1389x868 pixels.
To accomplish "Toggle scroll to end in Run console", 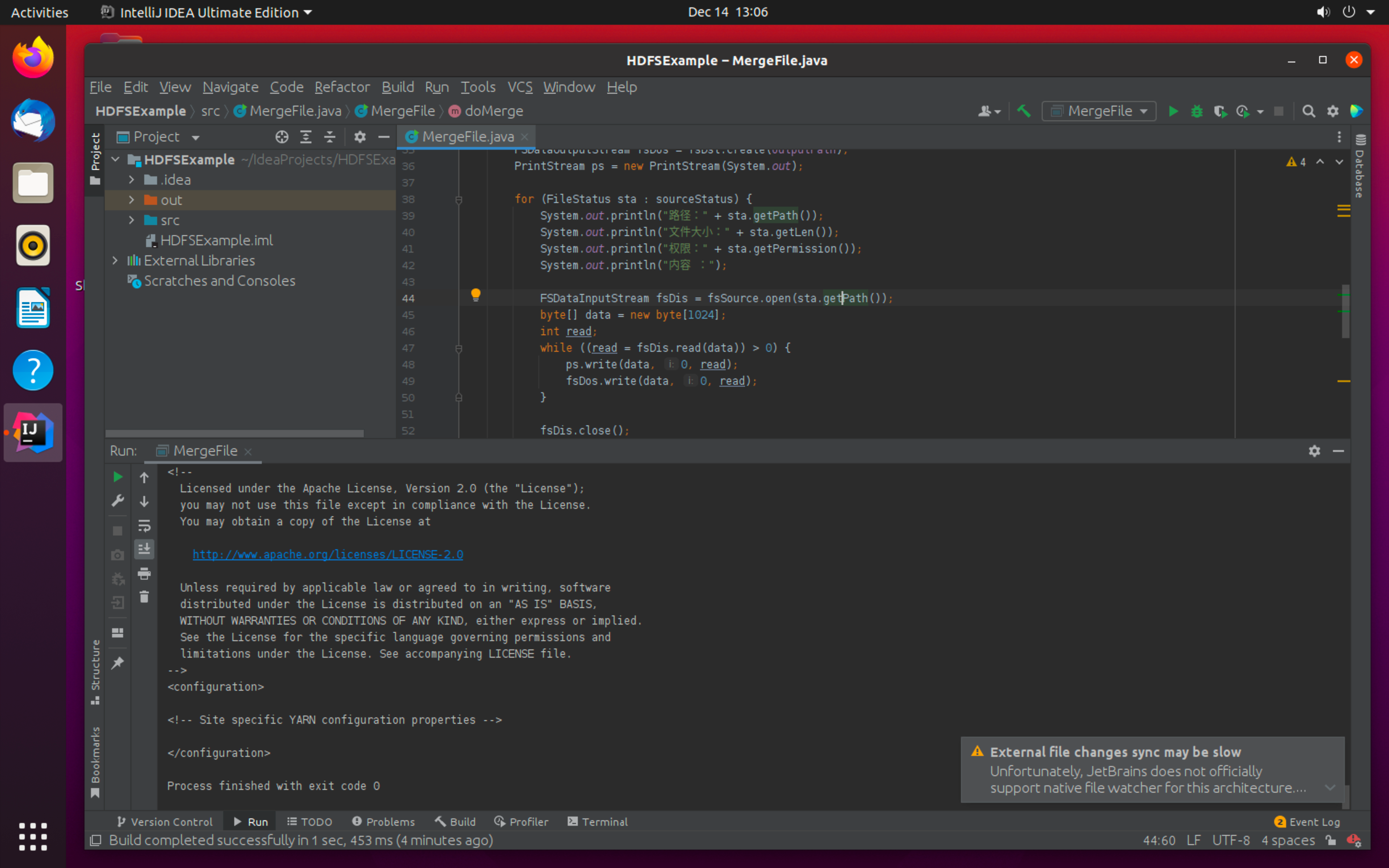I will [144, 549].
